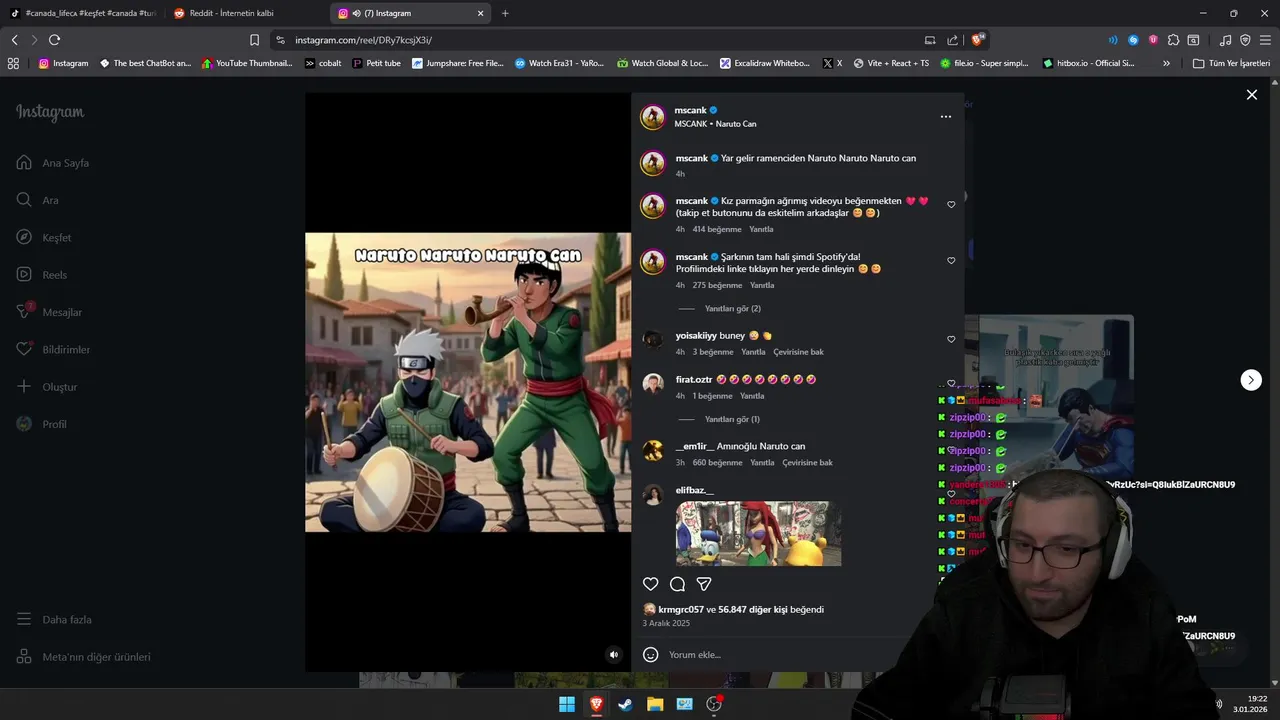
Task: Like the reel with heart icon
Action: tap(650, 584)
